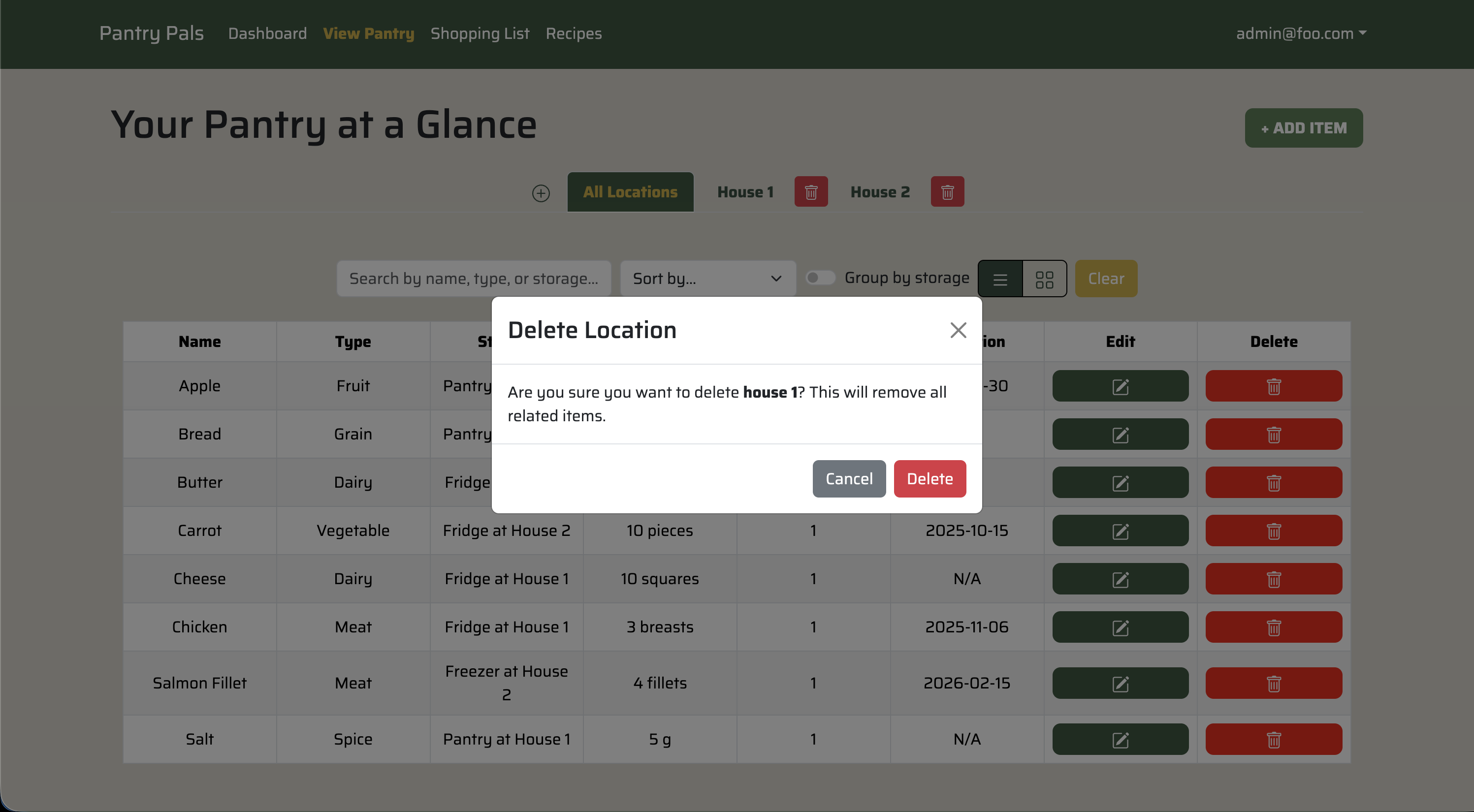Click Clear to reset filters

pyautogui.click(x=1106, y=279)
